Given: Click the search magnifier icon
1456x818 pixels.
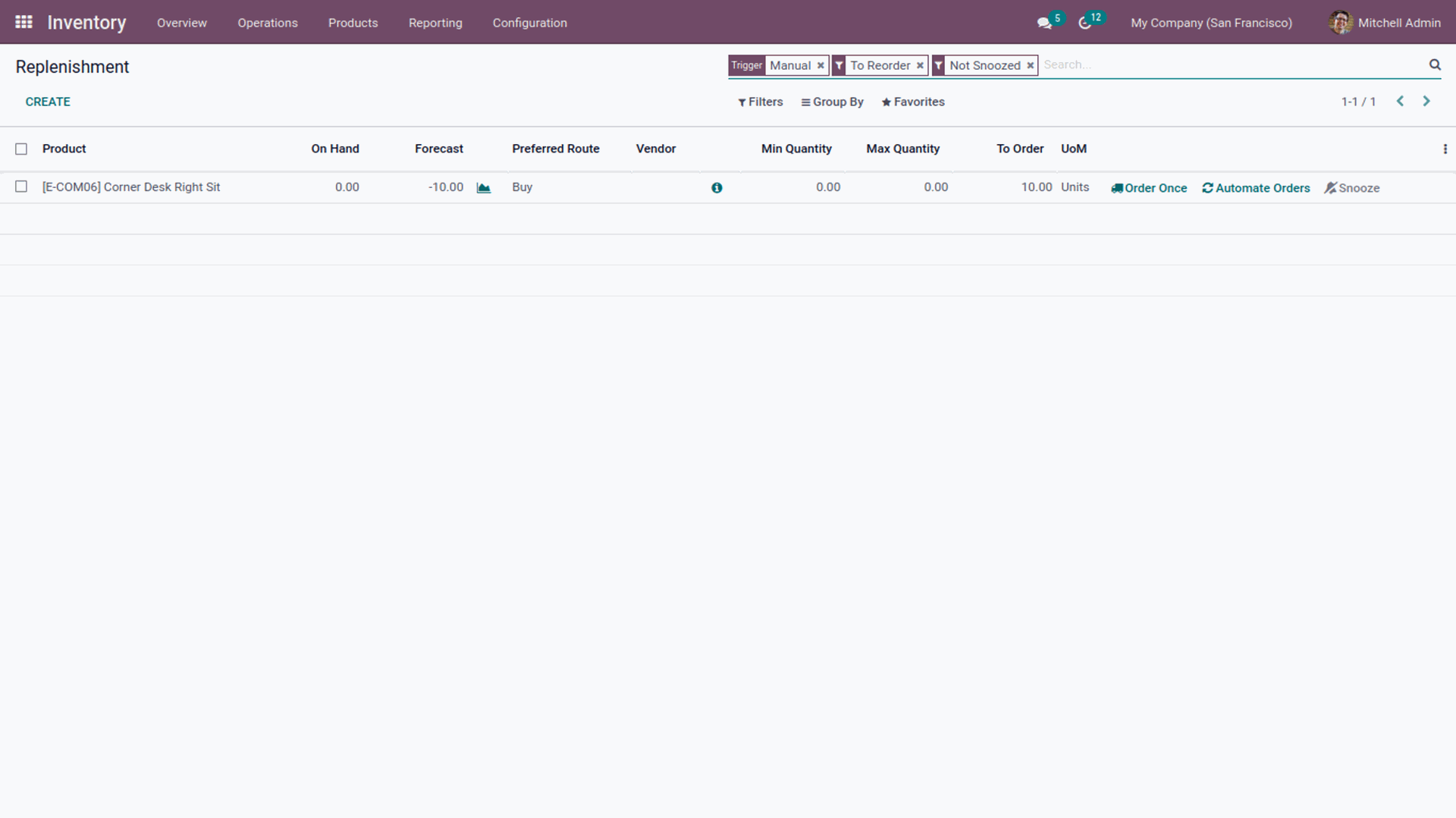Looking at the screenshot, I should (1435, 64).
